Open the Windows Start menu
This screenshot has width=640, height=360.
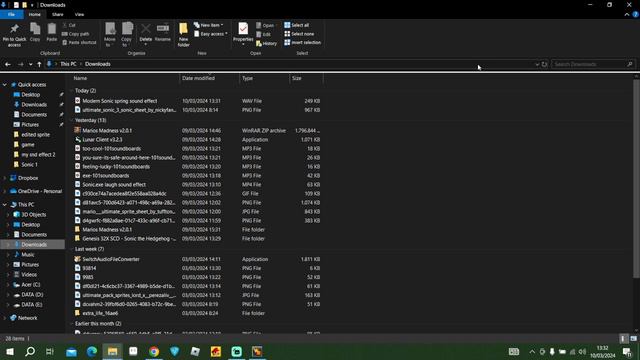(9, 351)
